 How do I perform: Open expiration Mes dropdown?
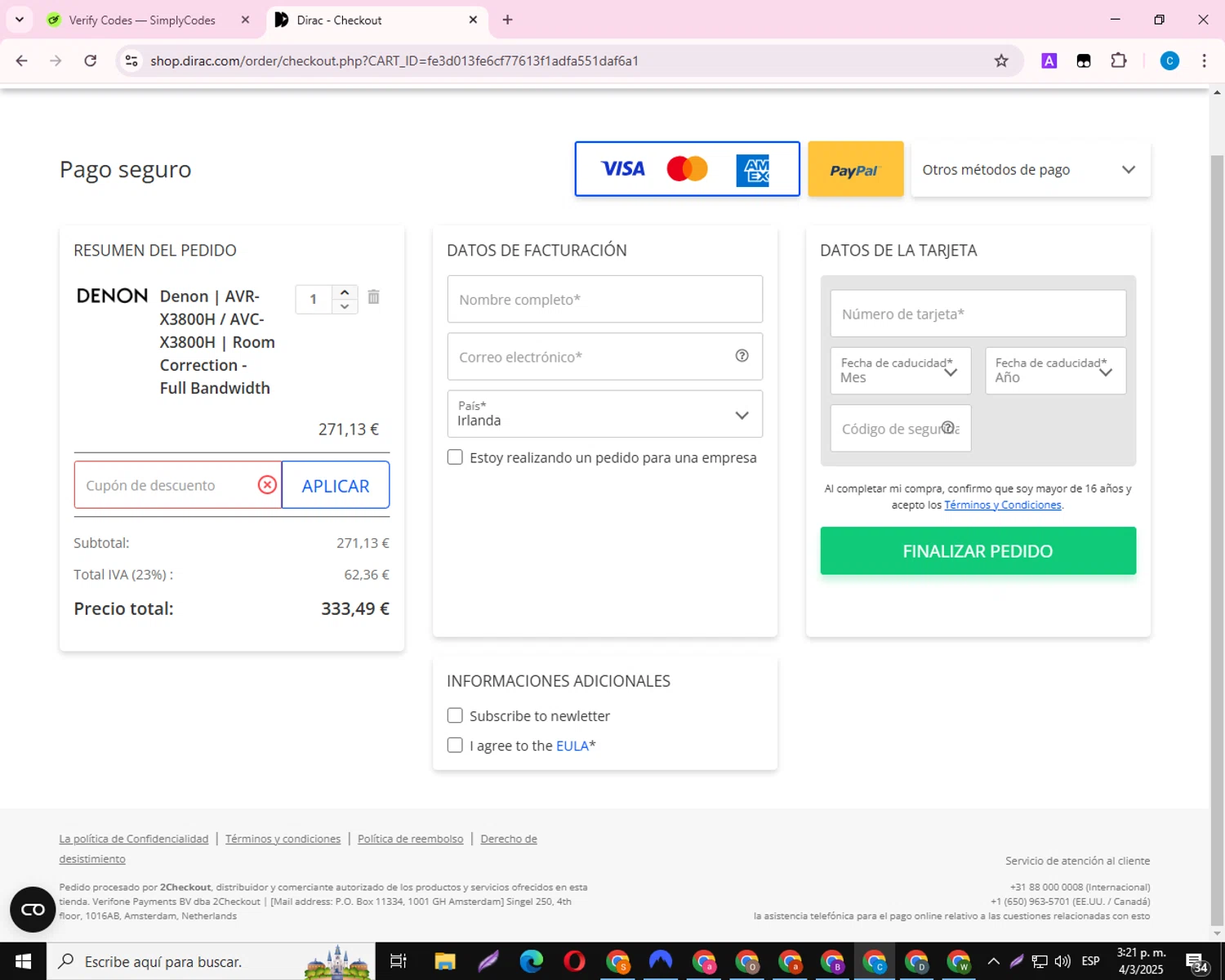901,371
